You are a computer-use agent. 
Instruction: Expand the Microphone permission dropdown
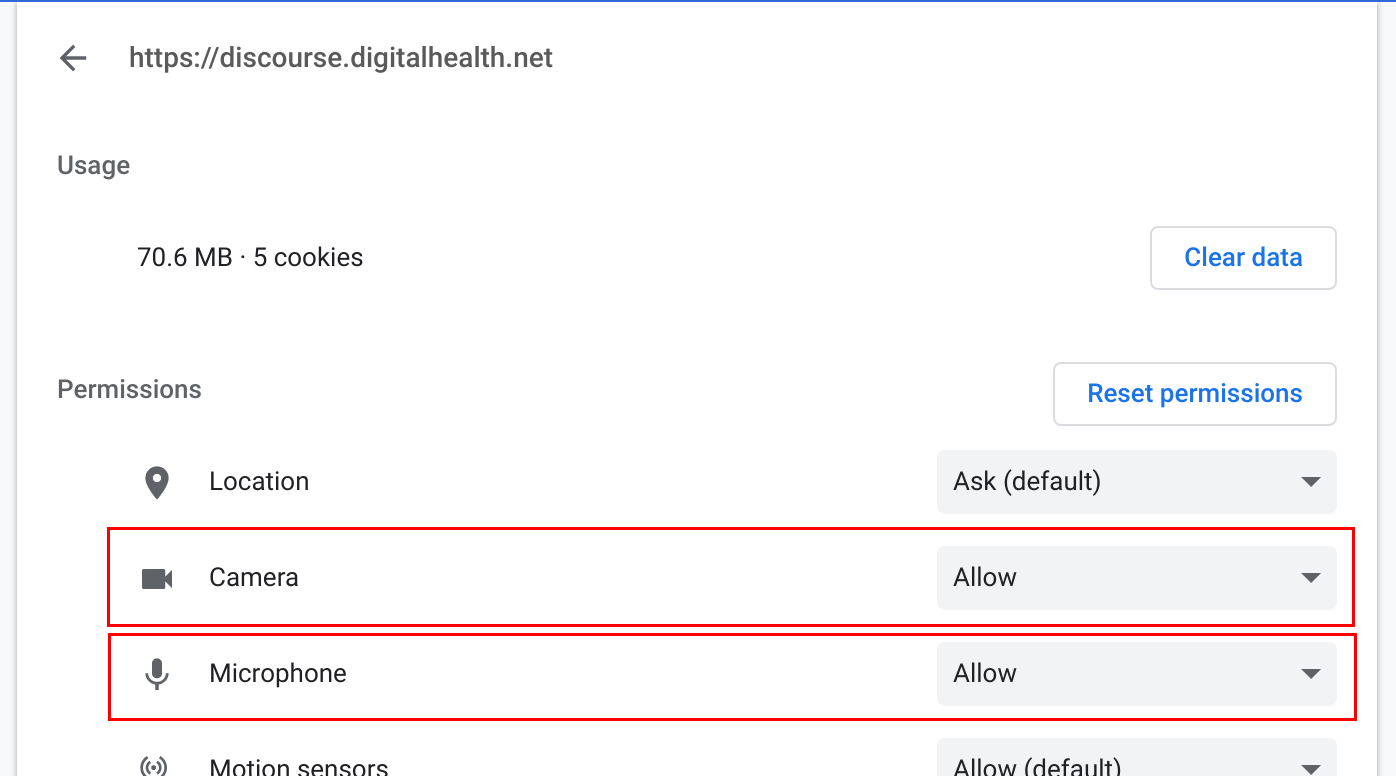coord(1136,674)
